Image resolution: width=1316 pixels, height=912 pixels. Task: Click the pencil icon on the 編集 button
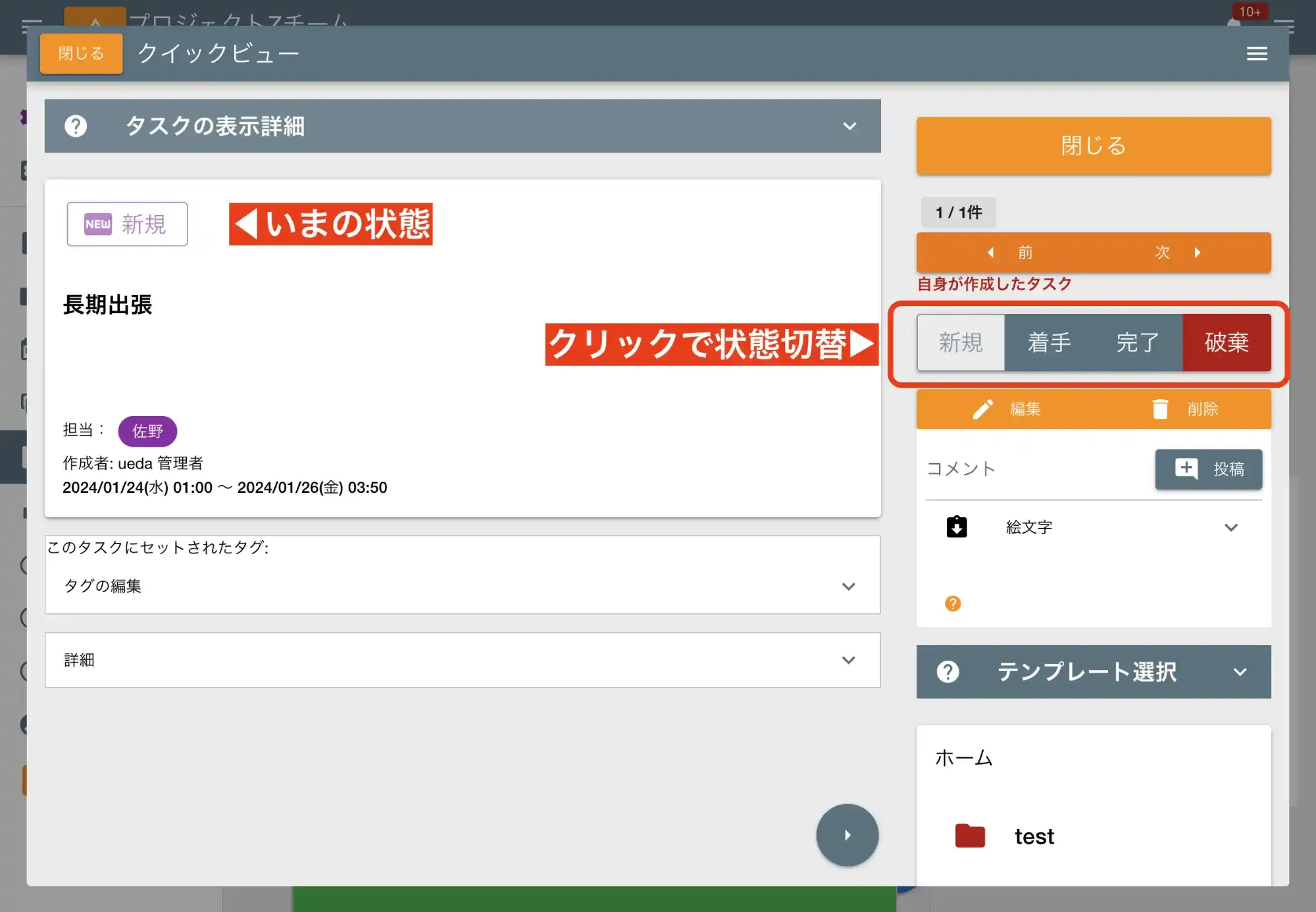(982, 409)
